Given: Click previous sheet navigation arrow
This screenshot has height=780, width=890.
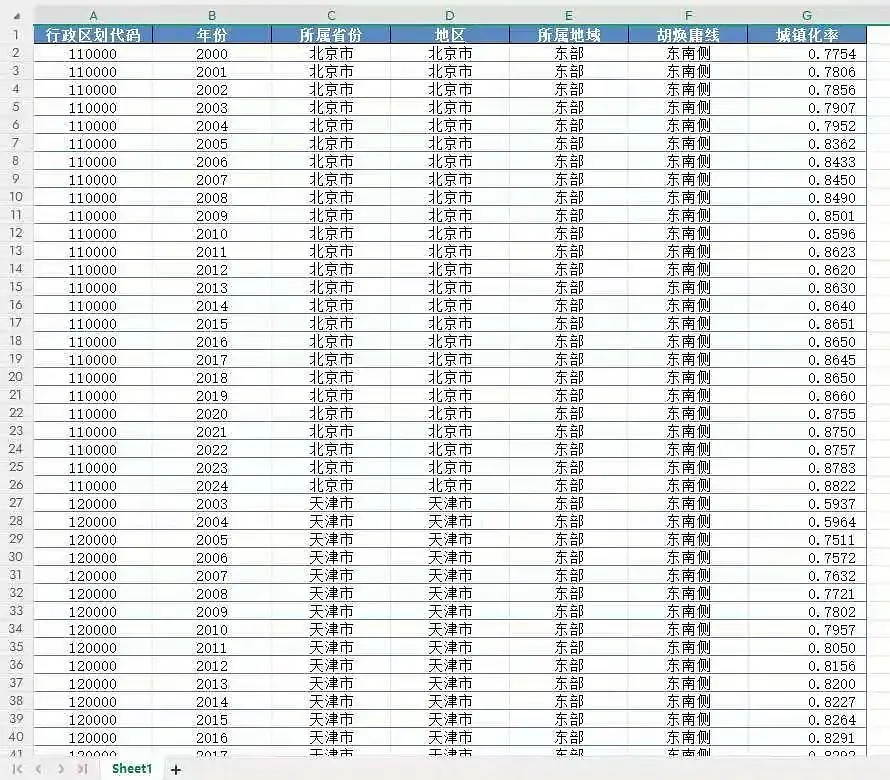Looking at the screenshot, I should 39,769.
